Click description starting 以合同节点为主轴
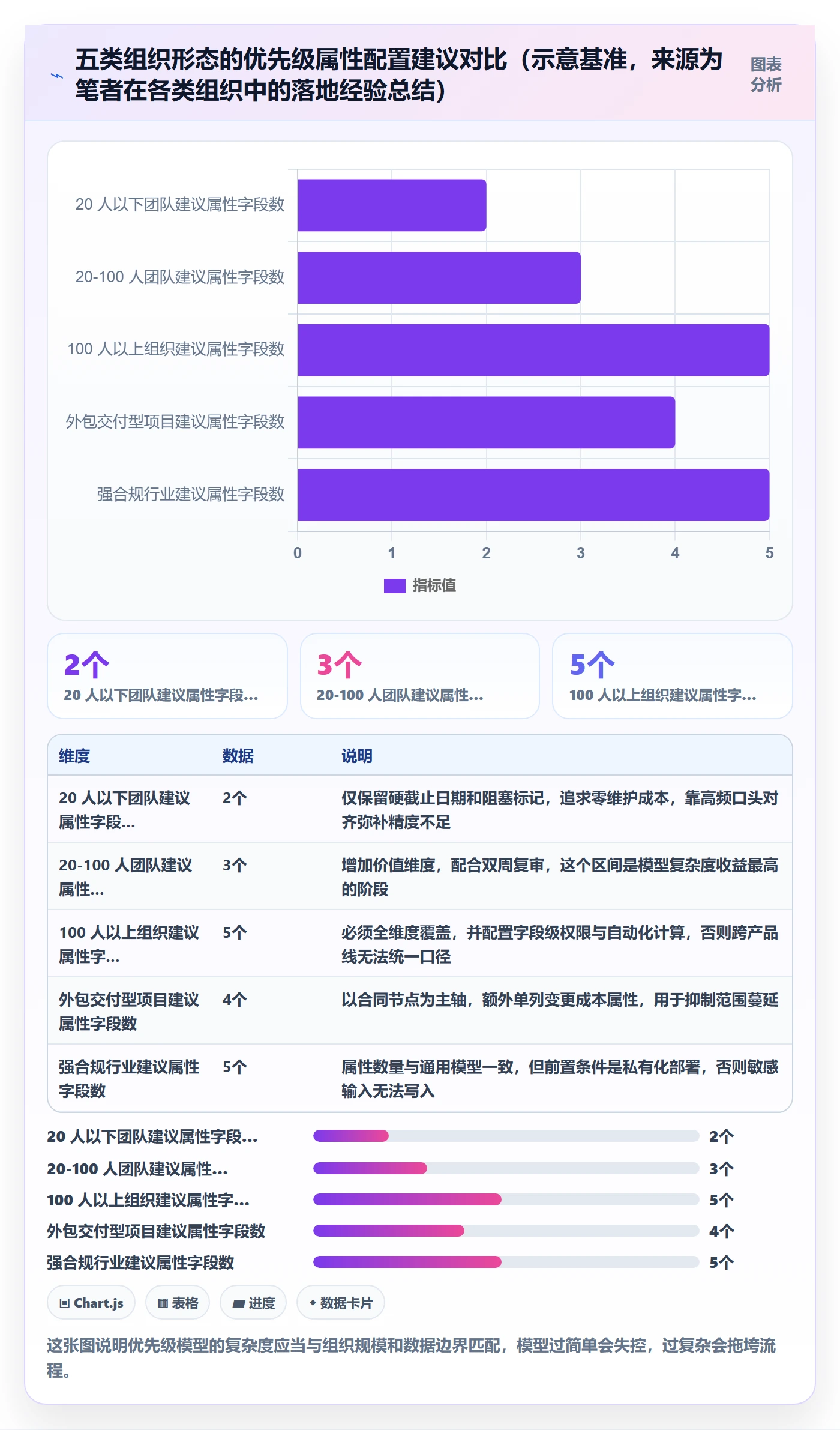The image size is (840, 1430). 560,1000
